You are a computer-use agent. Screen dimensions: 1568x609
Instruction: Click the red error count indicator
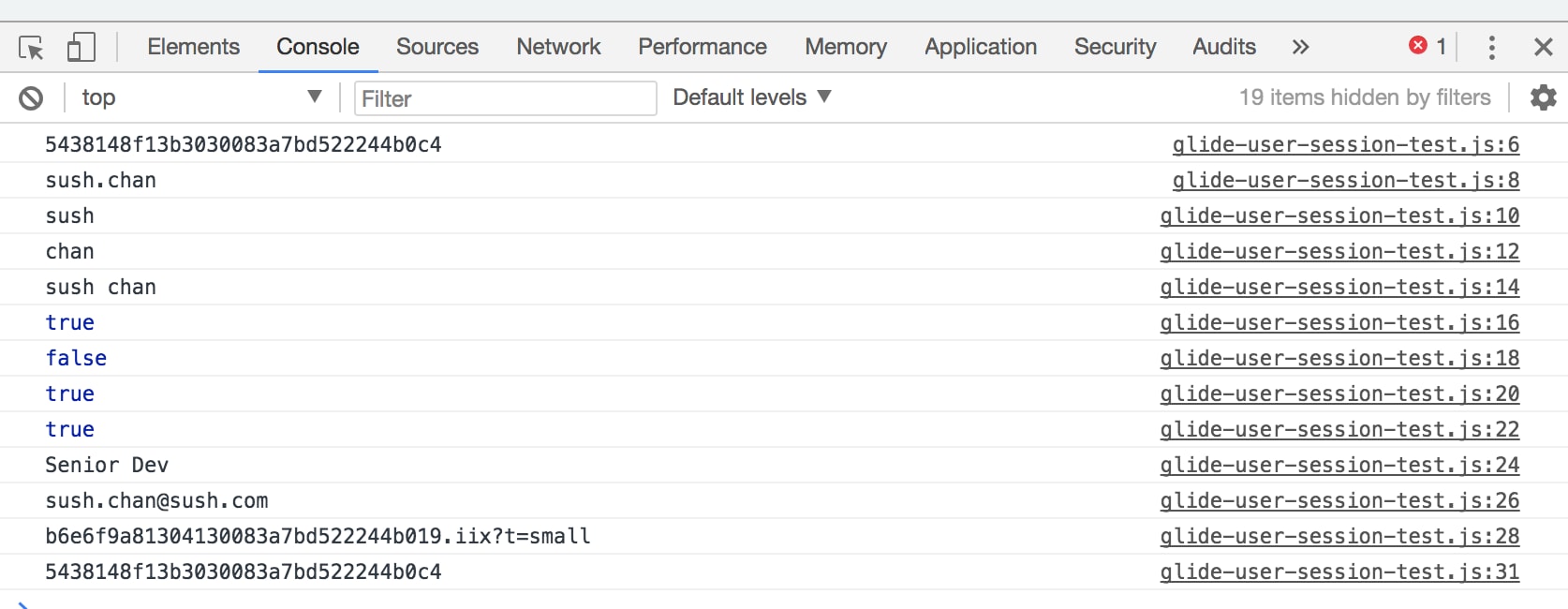pyautogui.click(x=1428, y=46)
